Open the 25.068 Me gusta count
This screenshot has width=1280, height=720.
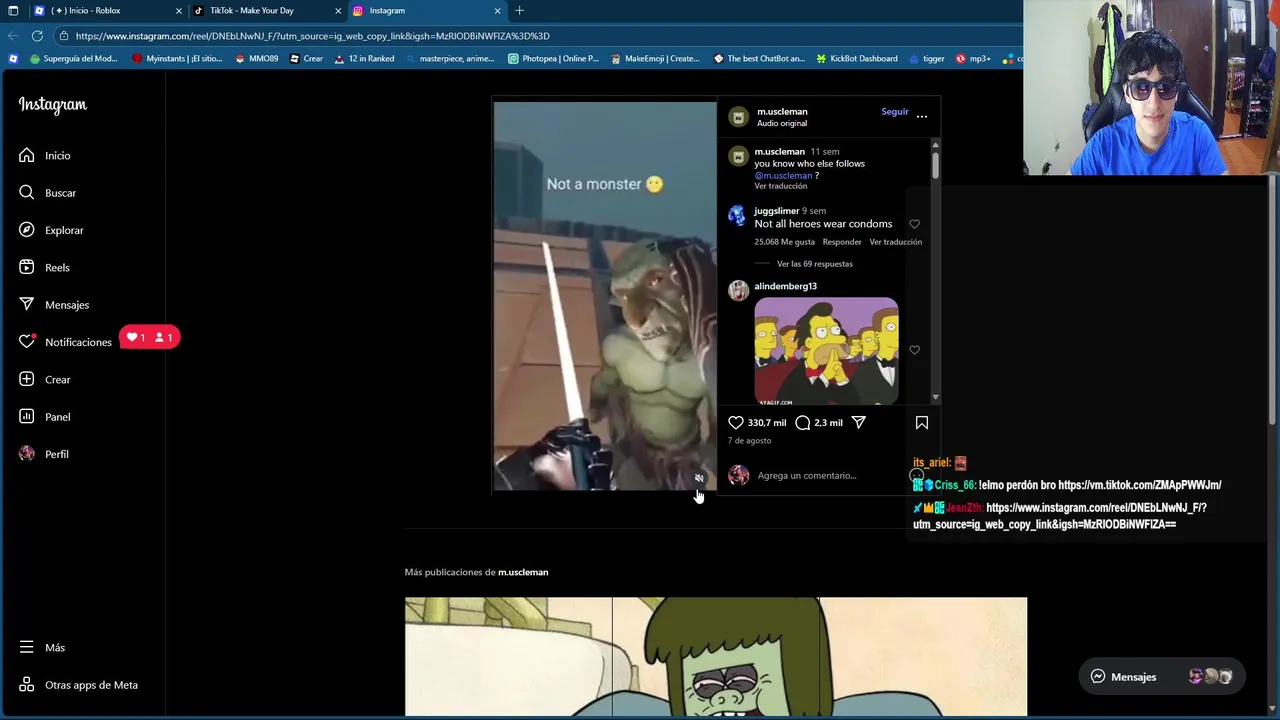784,242
